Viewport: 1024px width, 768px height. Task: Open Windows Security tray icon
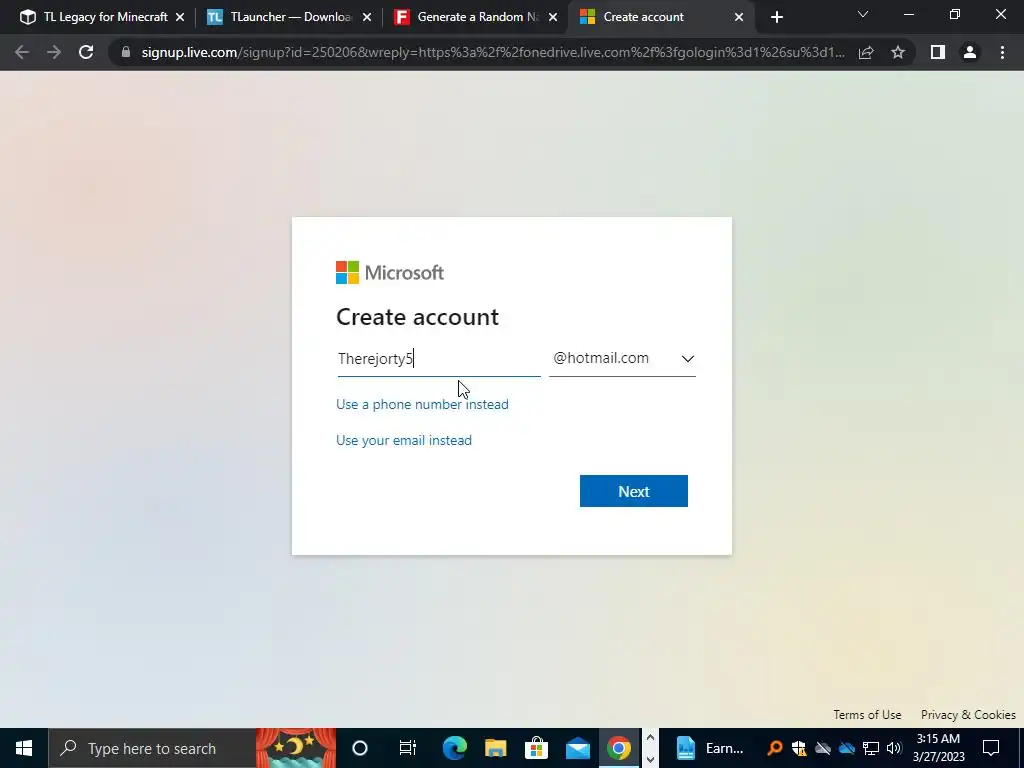coord(799,748)
